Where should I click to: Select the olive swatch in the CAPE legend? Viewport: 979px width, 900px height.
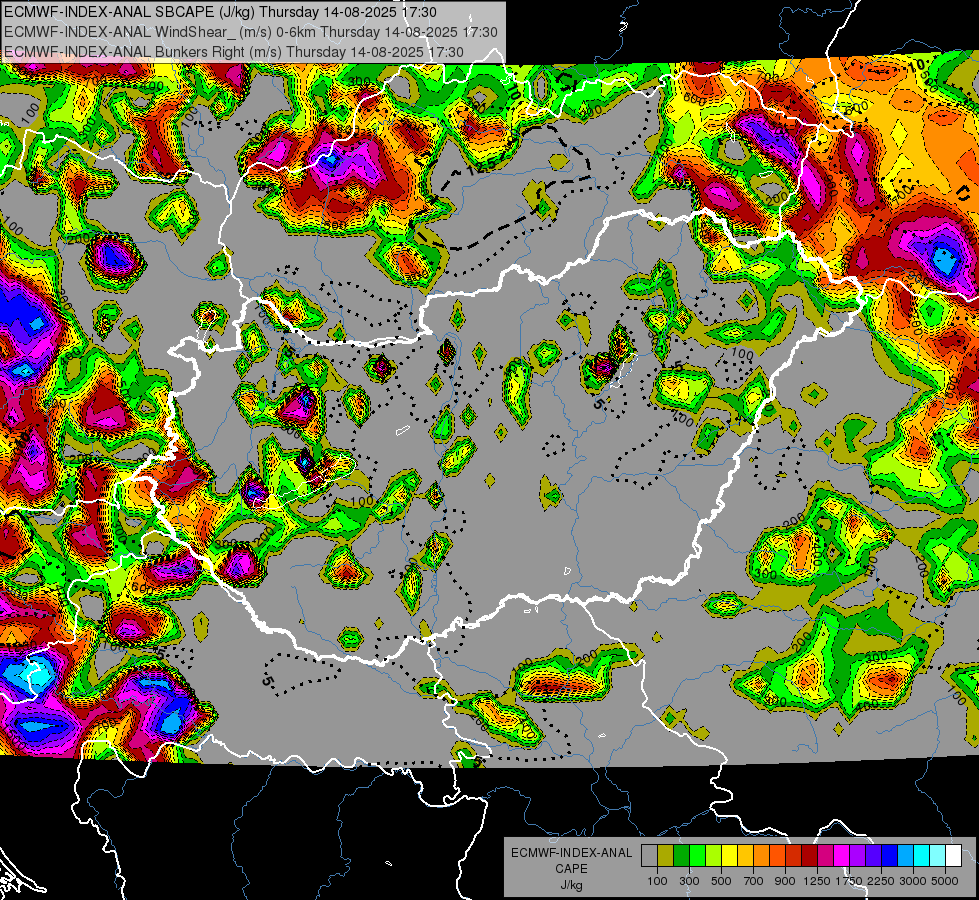[x=665, y=855]
